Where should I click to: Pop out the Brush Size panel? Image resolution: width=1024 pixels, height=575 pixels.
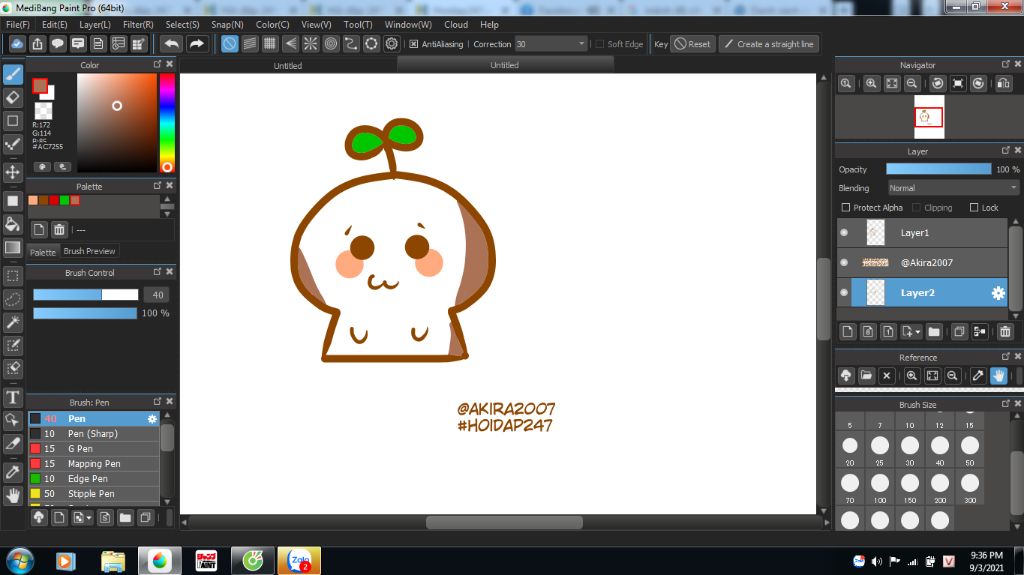click(x=1005, y=404)
